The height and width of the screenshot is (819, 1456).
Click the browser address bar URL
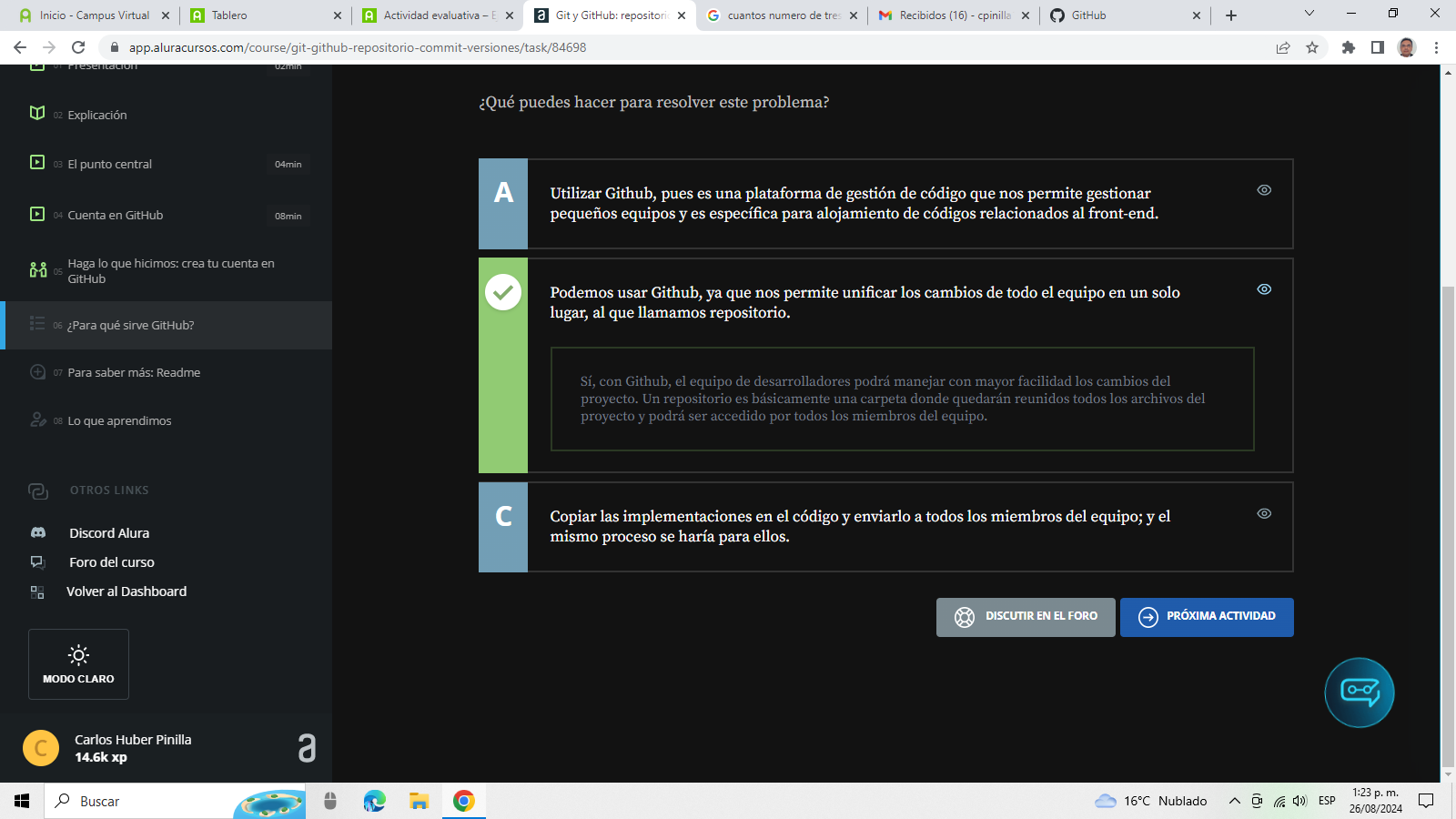tap(357, 47)
